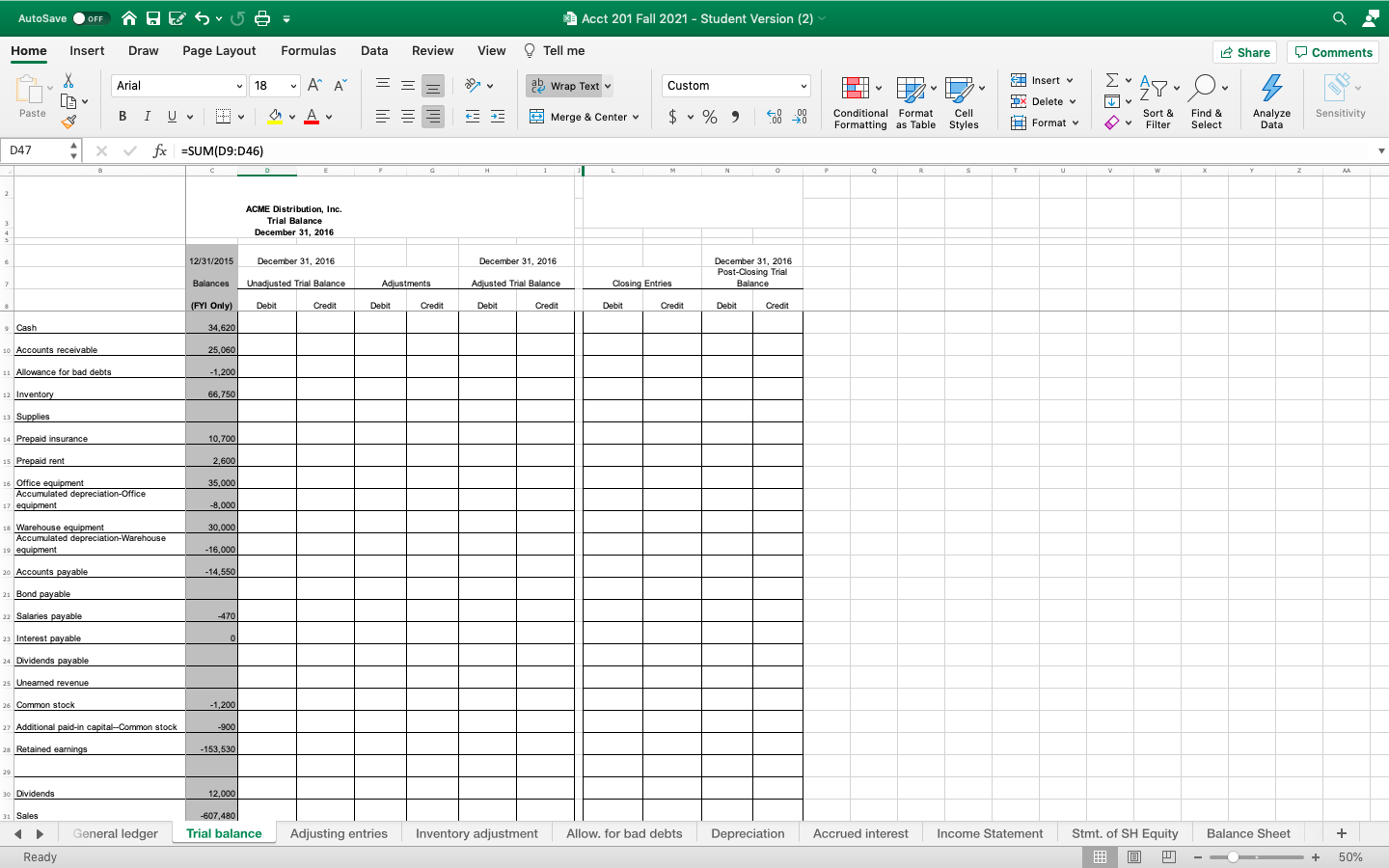Open the Insert ribbon tab
Viewport: 1389px width, 868px height.
click(x=87, y=51)
